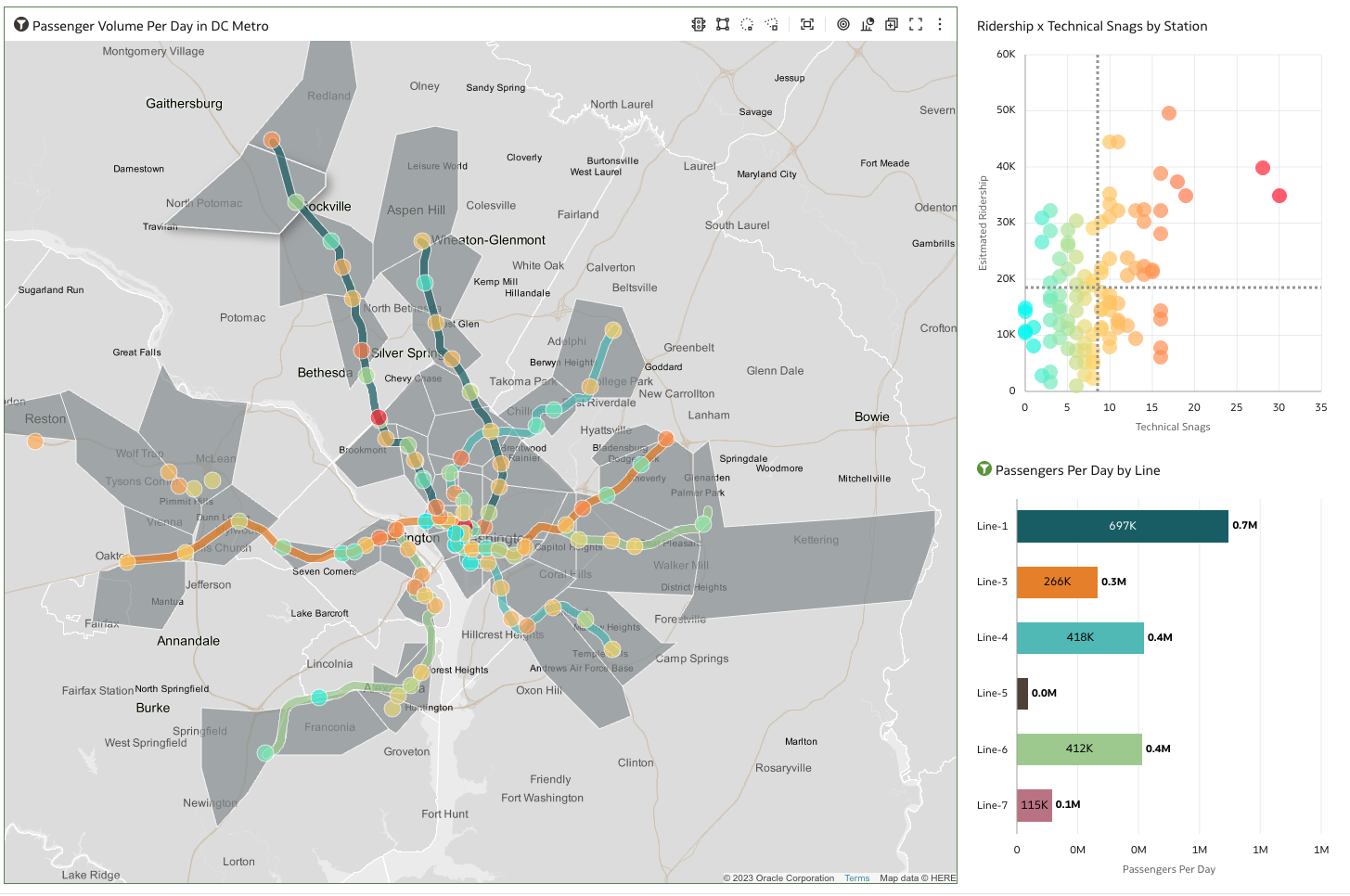Toggle the filter icon in the map title bar
This screenshot has width=1350, height=896.
tap(20, 25)
